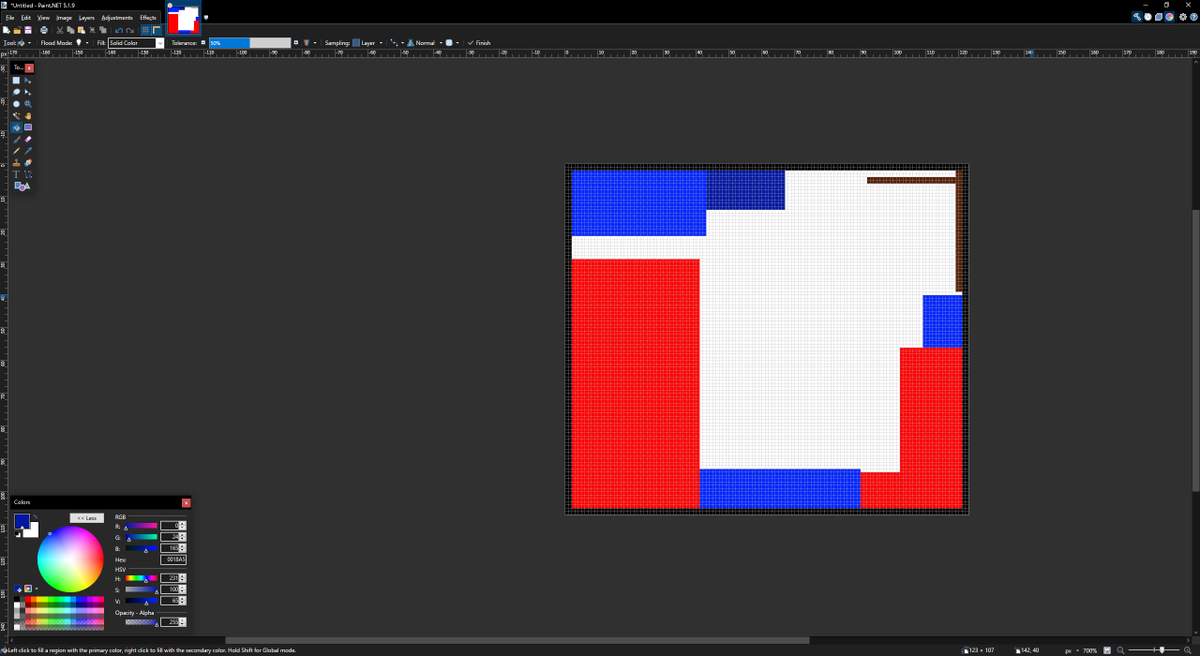This screenshot has height=656, width=1200.
Task: Open the Flood Mode dropdown
Action: tap(87, 42)
